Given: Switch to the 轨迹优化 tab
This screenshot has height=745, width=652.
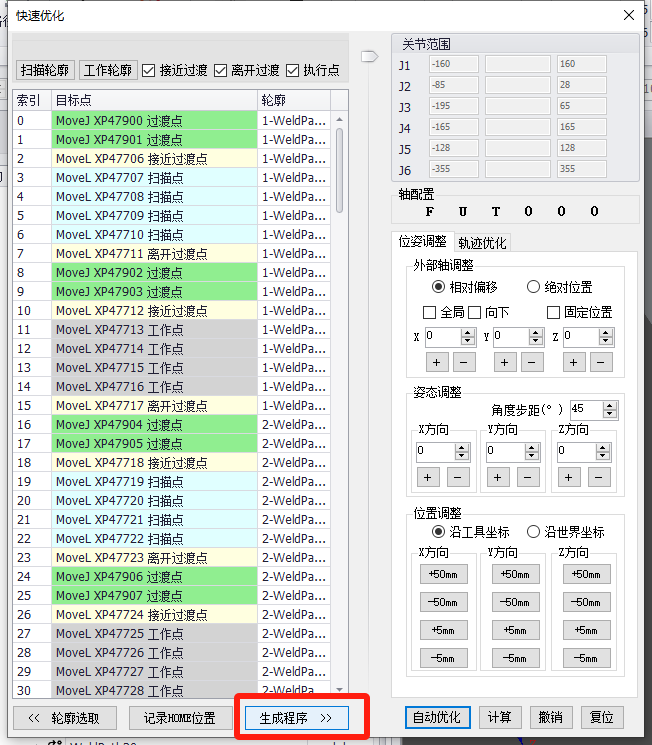Looking at the screenshot, I should pos(482,243).
